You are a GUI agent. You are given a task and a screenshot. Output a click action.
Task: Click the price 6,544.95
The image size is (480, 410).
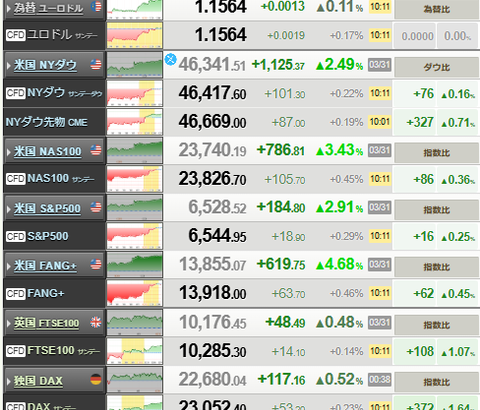(217, 236)
